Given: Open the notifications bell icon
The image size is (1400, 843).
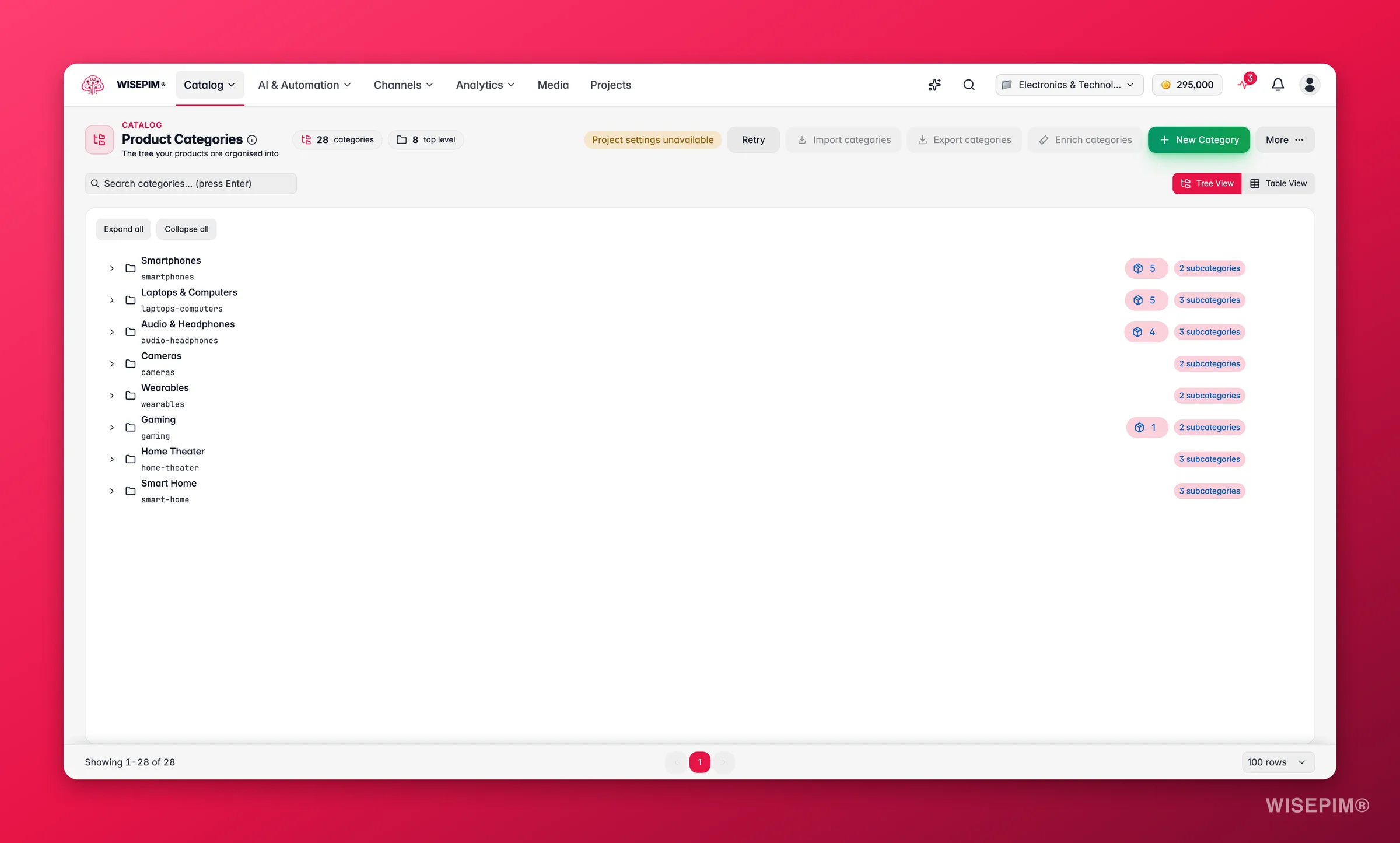Looking at the screenshot, I should pyautogui.click(x=1277, y=85).
